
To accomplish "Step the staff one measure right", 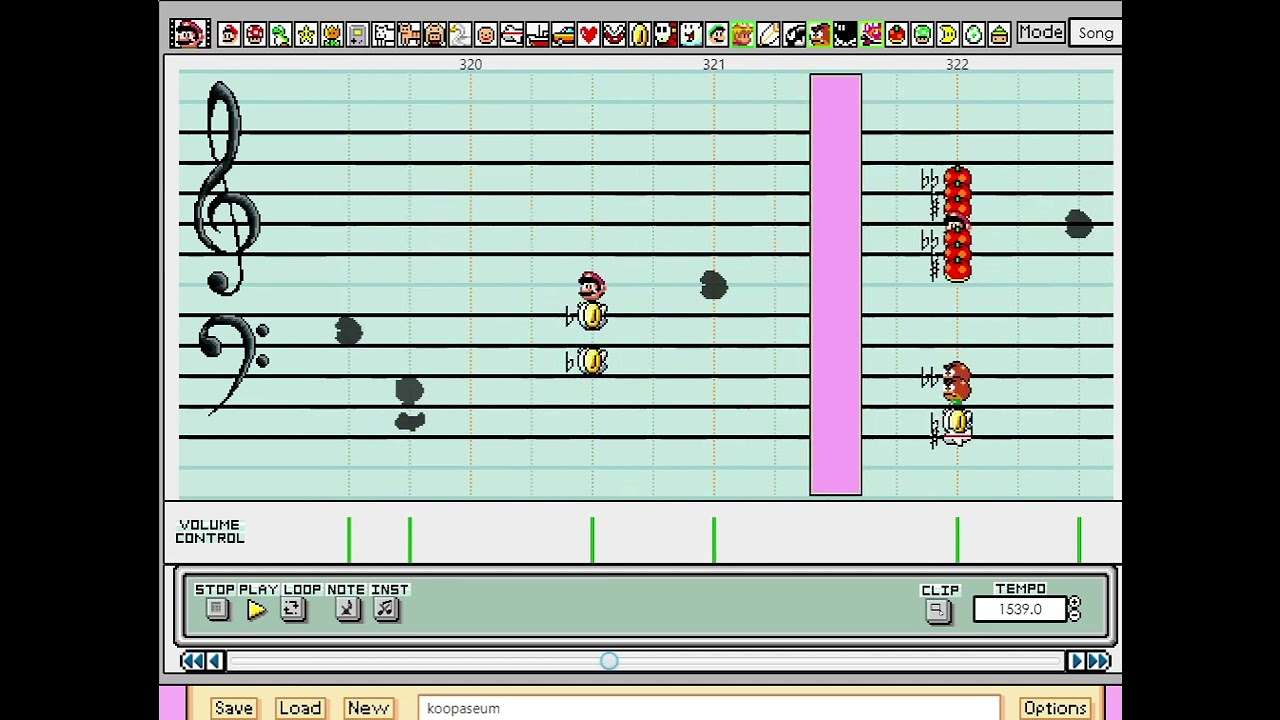I will pos(1076,661).
